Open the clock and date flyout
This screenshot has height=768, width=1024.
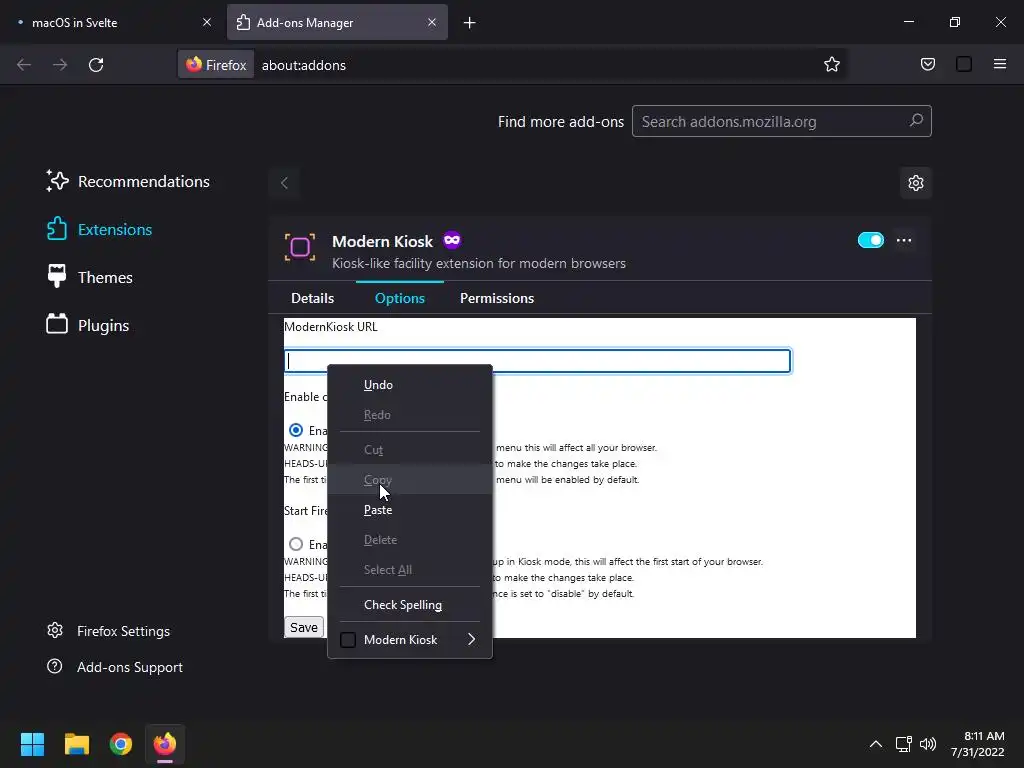pyautogui.click(x=978, y=744)
